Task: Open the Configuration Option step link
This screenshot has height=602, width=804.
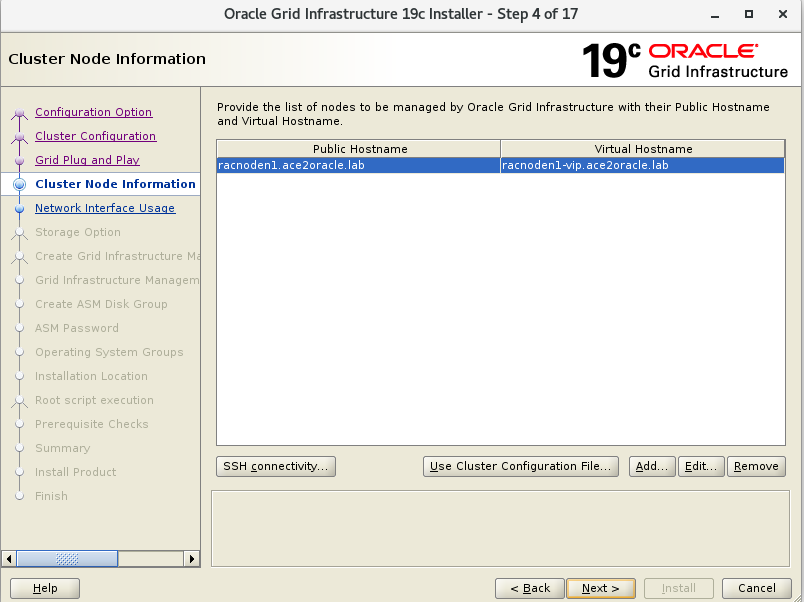Action: pyautogui.click(x=93, y=112)
